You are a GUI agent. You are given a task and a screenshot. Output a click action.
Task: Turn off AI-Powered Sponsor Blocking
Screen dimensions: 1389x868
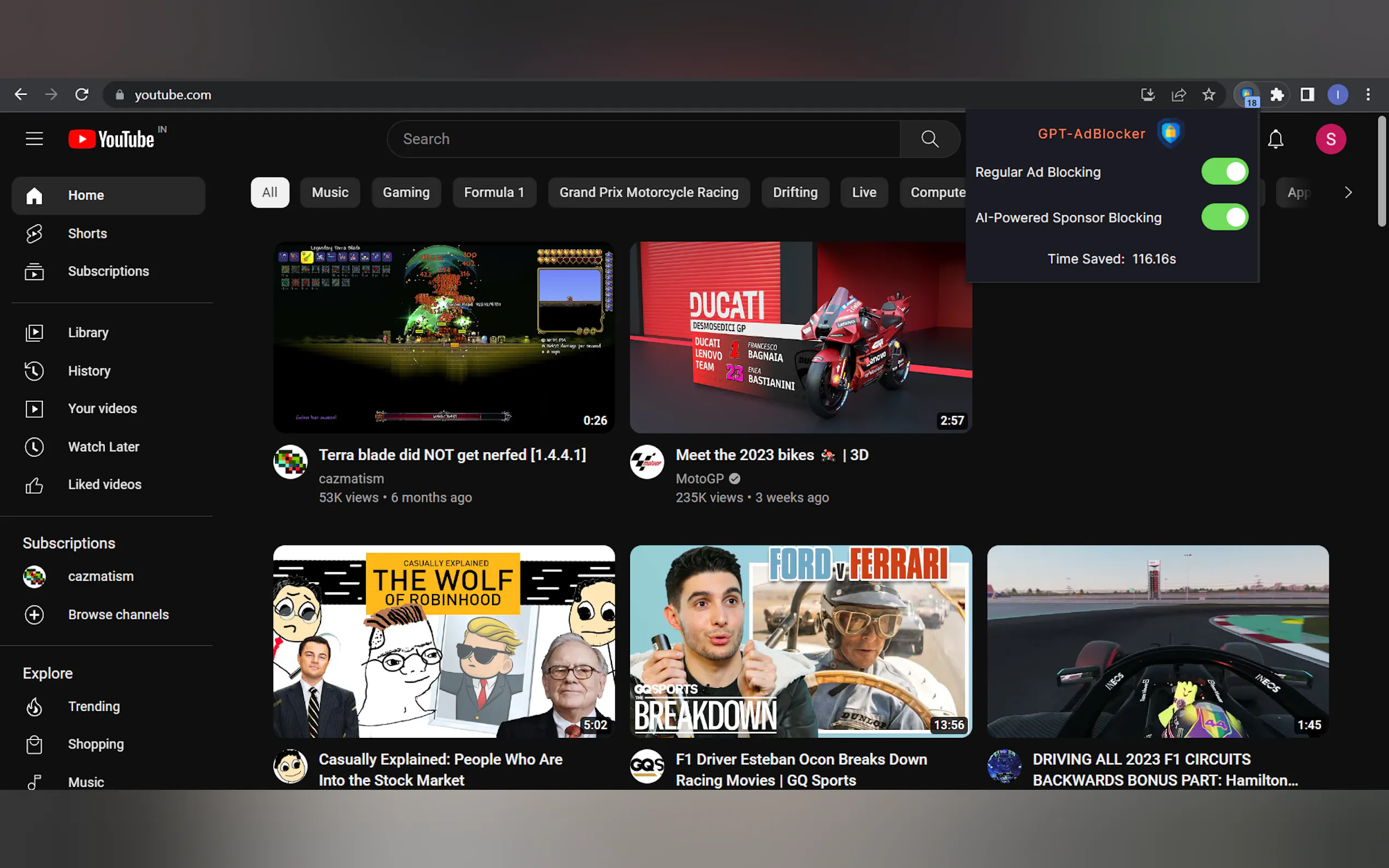tap(1225, 217)
